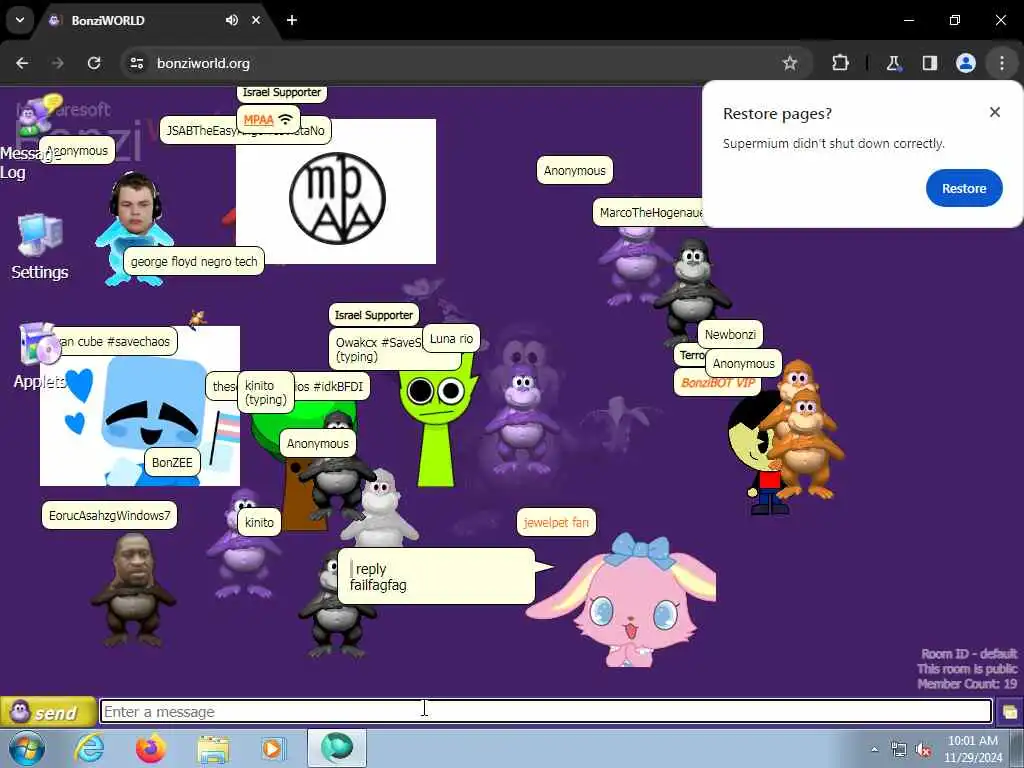This screenshot has height=768, width=1024.
Task: Mute the BonziWORLD tab audio
Action: tap(232, 20)
